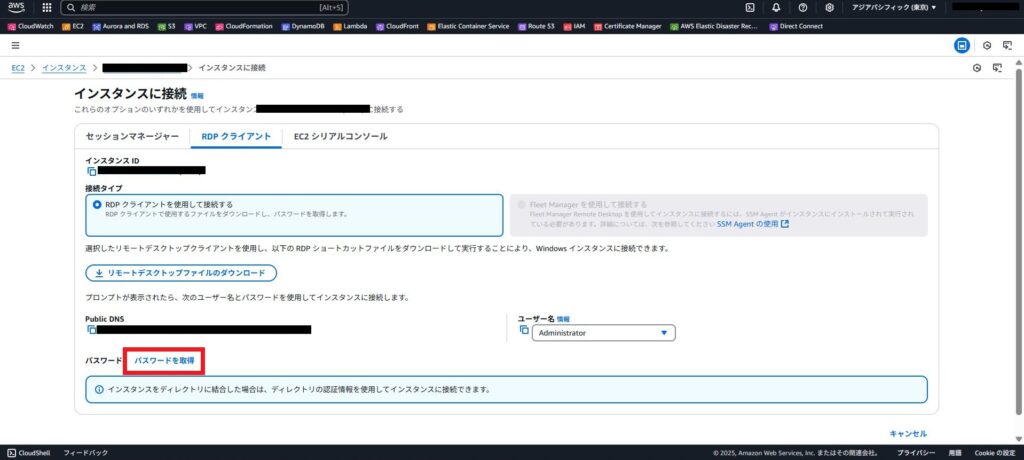Image resolution: width=1024 pixels, height=460 pixels.
Task: Open the Lambda bookmark shortcut
Action: [350, 26]
